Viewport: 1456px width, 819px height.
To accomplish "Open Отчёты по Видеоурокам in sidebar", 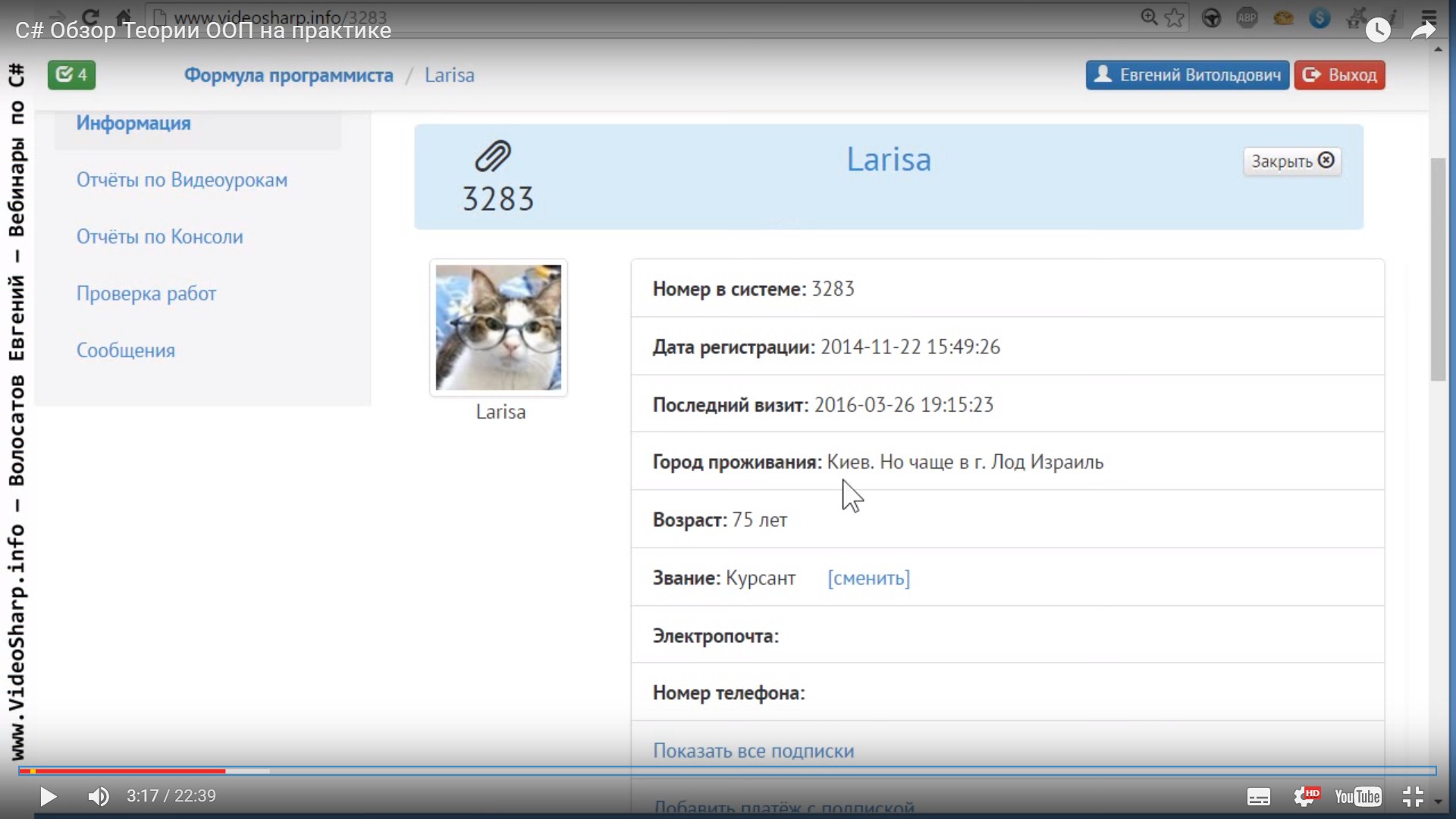I will pos(182,180).
